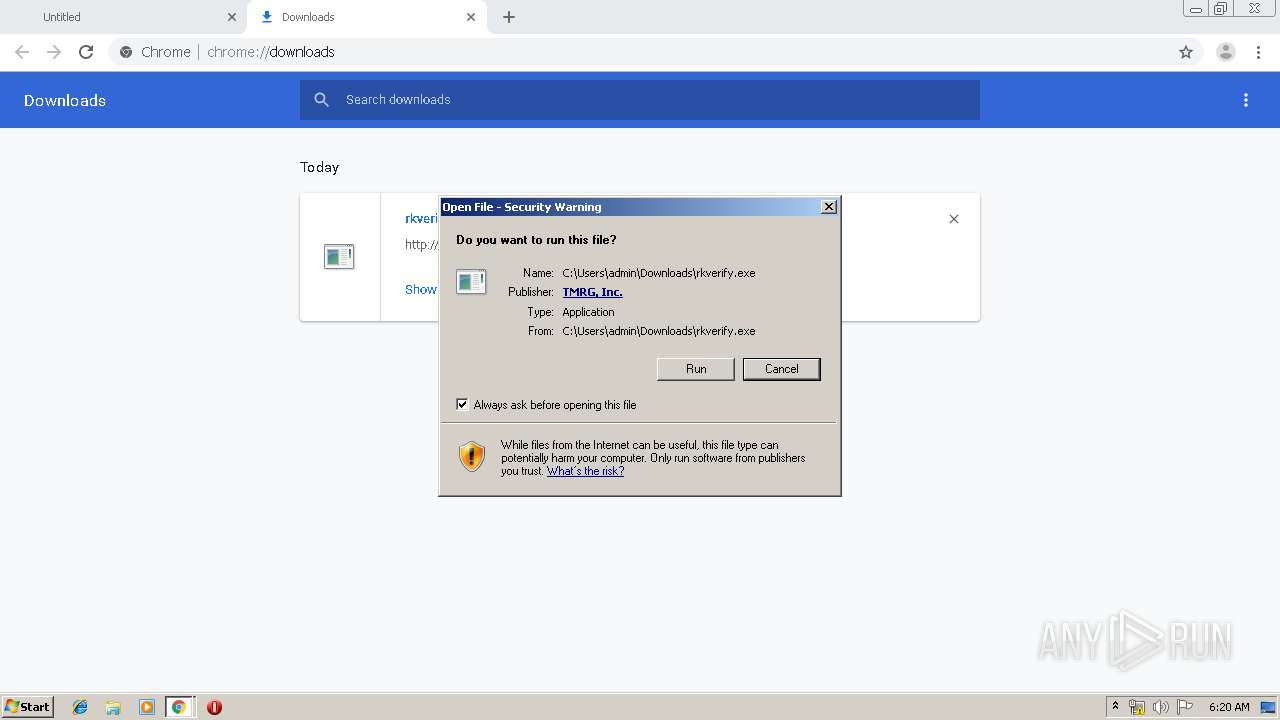
Task: Open a new Chrome tab
Action: tap(509, 17)
